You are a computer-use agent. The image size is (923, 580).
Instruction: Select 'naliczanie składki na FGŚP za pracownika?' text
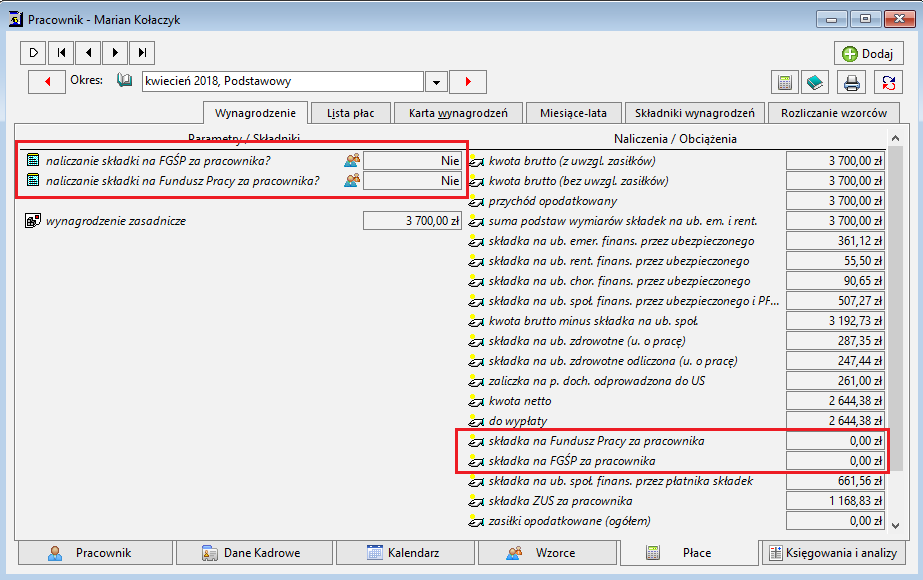tap(158, 161)
